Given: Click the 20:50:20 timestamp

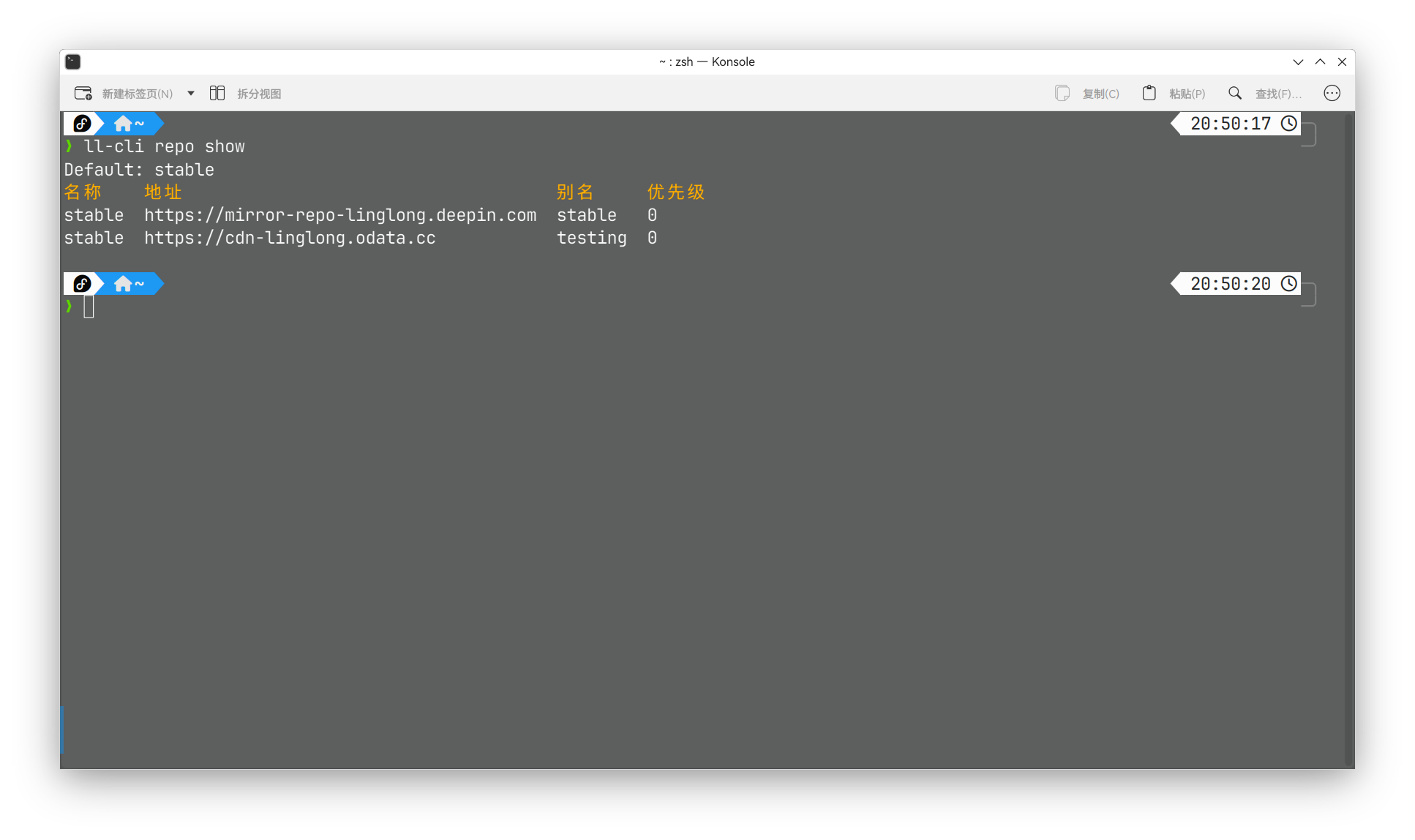Looking at the screenshot, I should point(1231,284).
